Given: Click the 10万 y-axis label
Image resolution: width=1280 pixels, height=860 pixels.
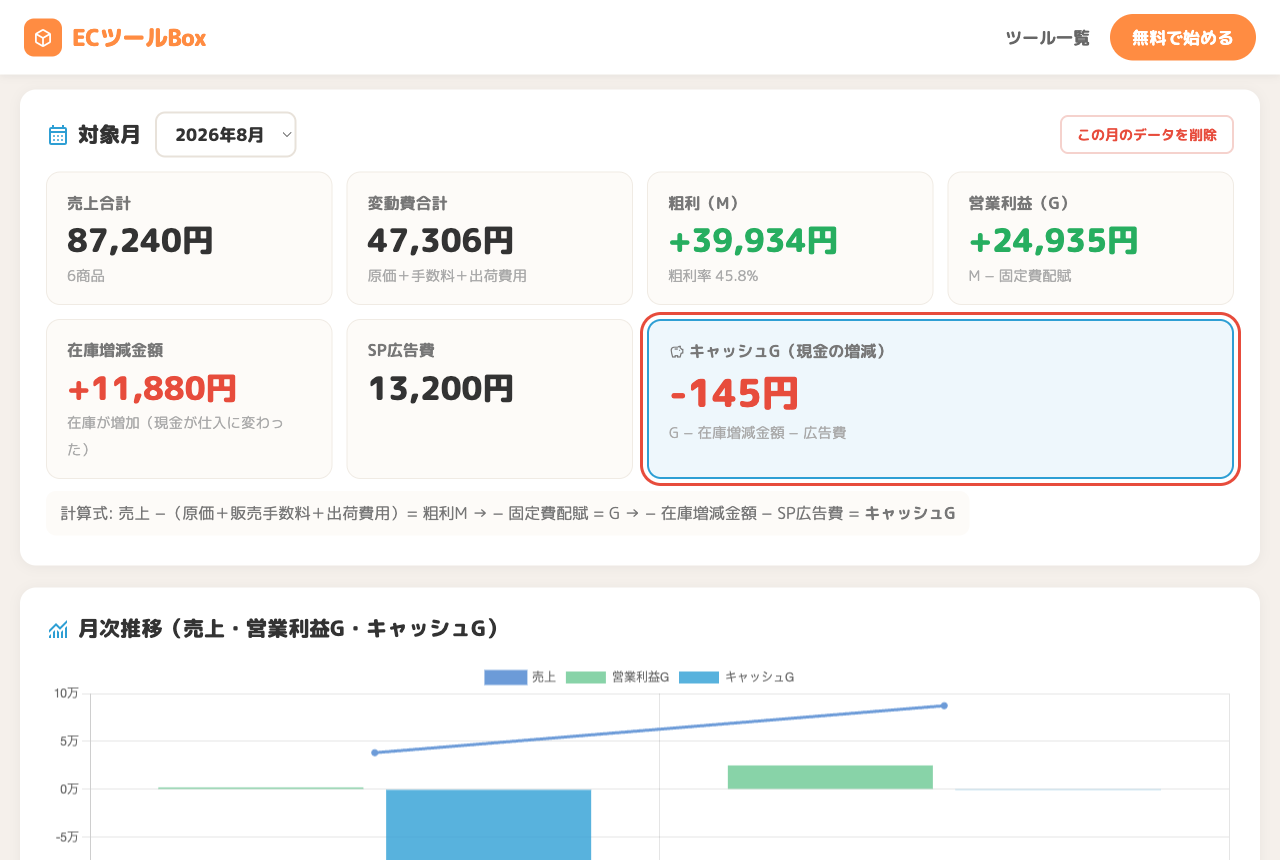Looking at the screenshot, I should pyautogui.click(x=66, y=693).
